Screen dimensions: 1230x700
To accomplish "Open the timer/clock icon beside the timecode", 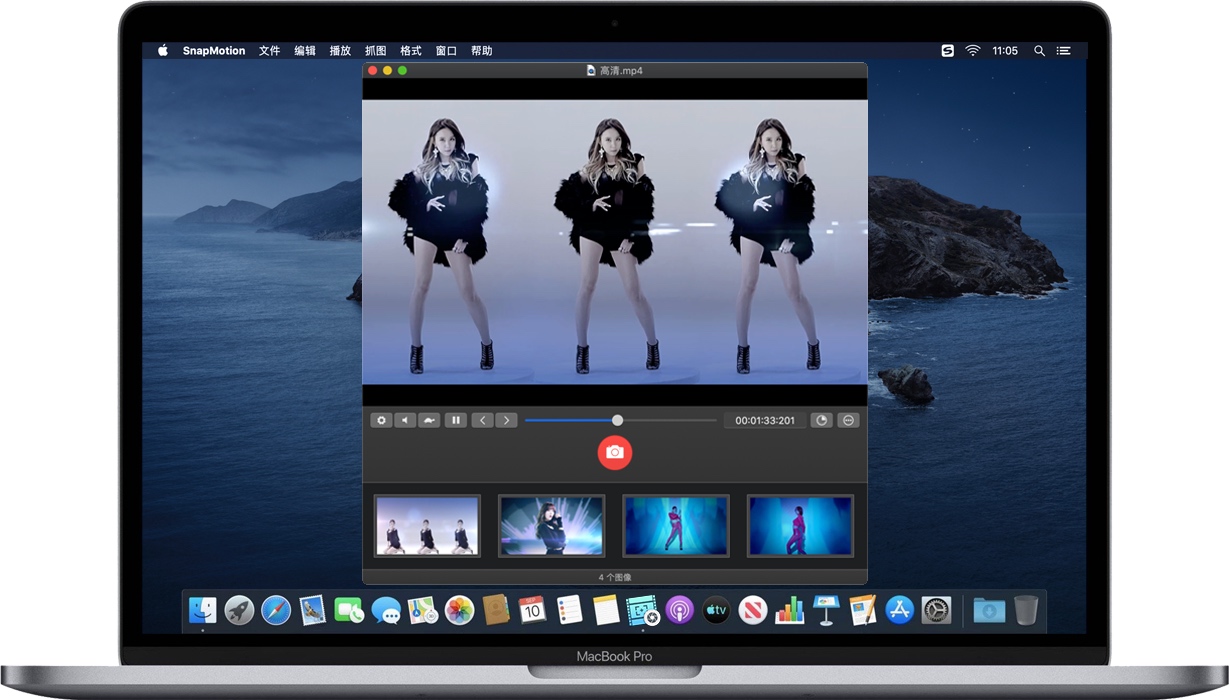I will point(821,420).
